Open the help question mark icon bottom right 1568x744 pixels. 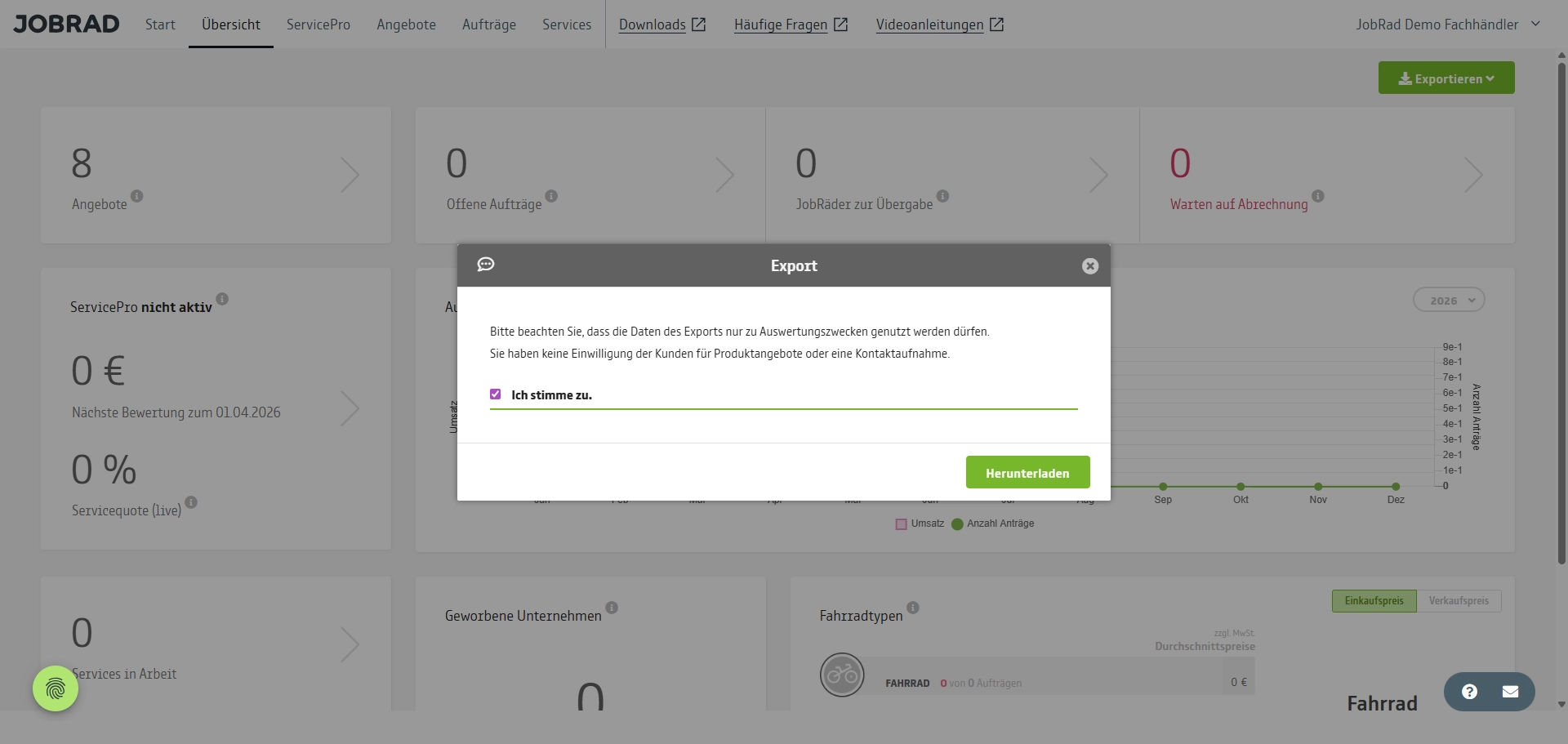(x=1470, y=691)
